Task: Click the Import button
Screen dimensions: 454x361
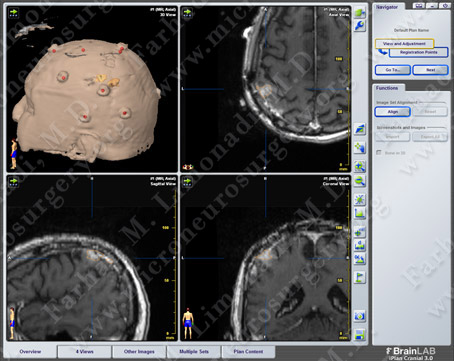Action: (393, 137)
